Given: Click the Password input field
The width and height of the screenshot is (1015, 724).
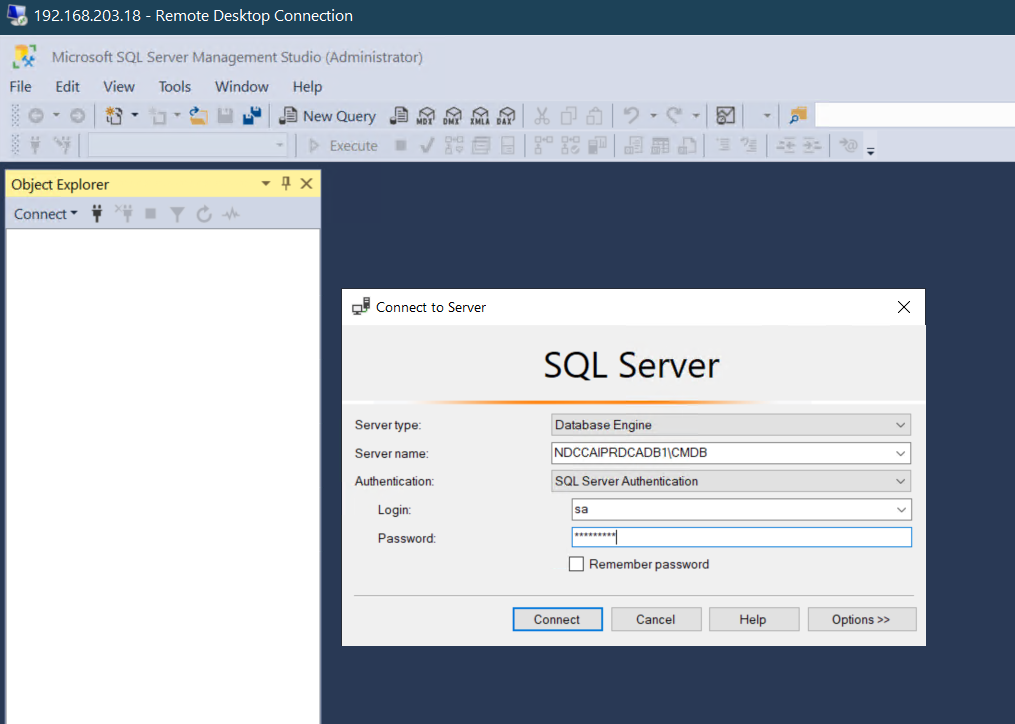Looking at the screenshot, I should (742, 537).
